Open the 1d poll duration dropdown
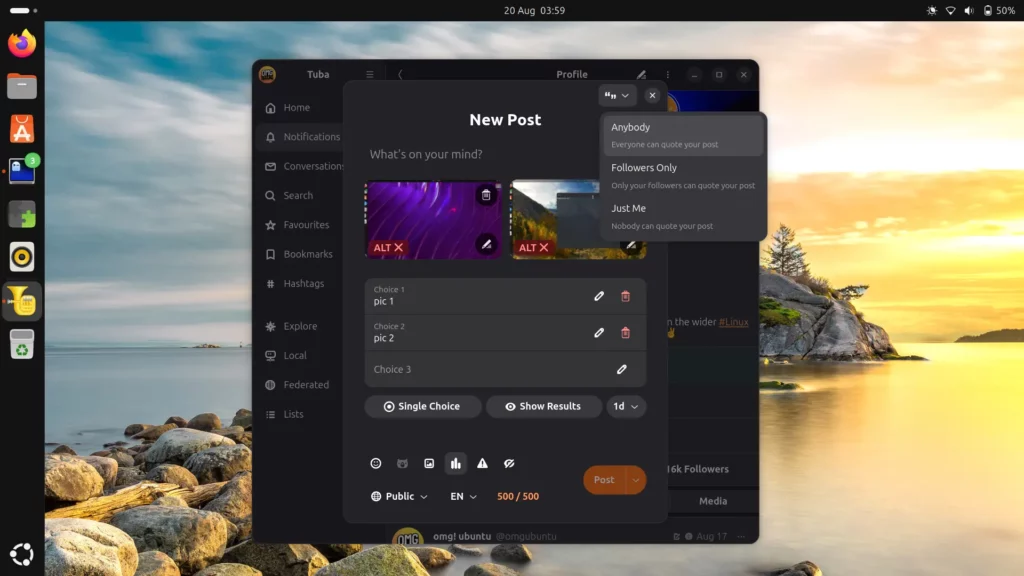This screenshot has height=576, width=1024. click(626, 406)
